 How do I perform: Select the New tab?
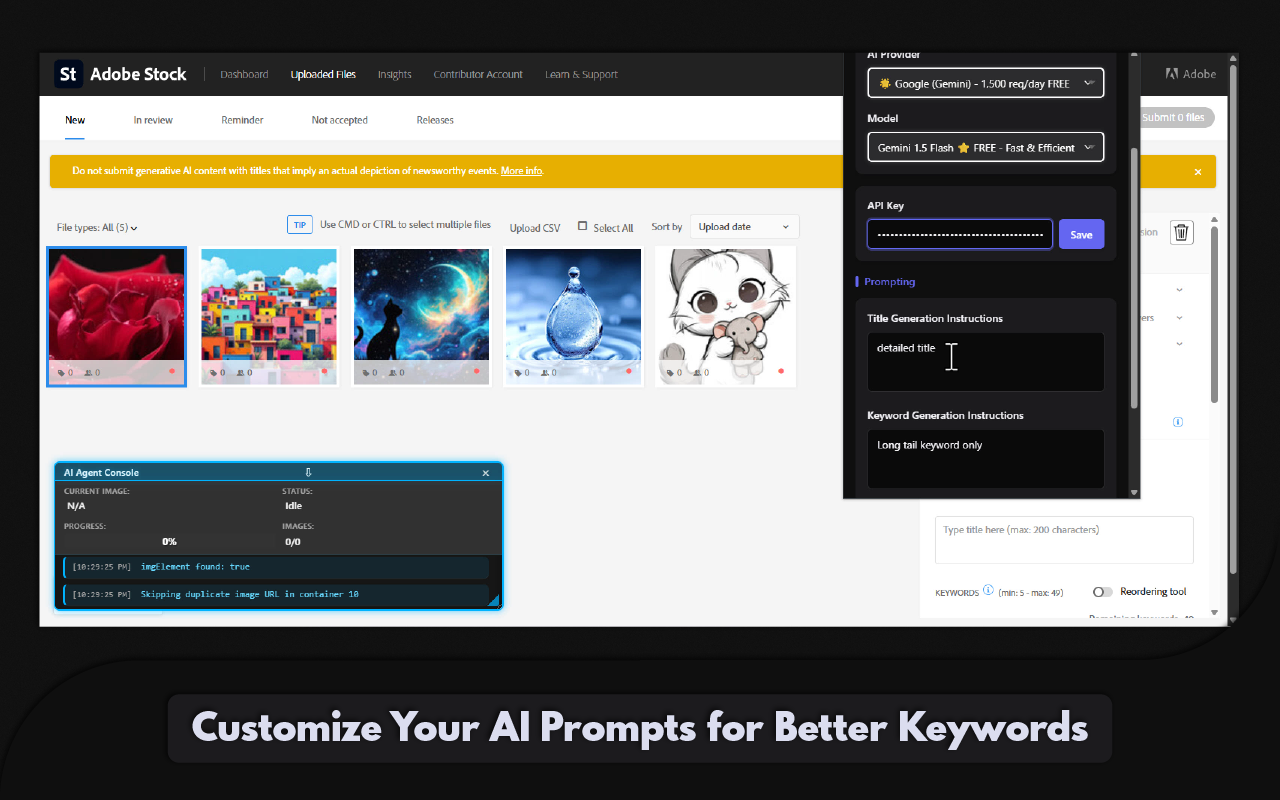pyautogui.click(x=75, y=120)
